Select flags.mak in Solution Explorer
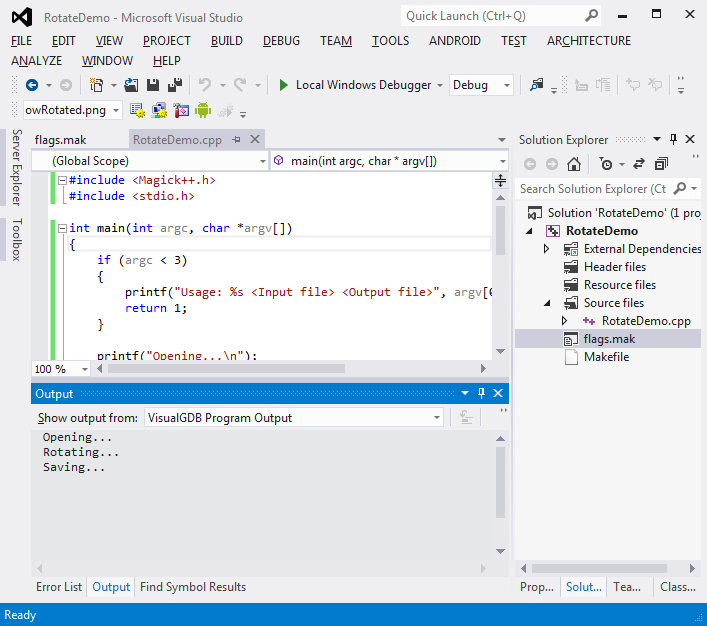 pyautogui.click(x=608, y=339)
